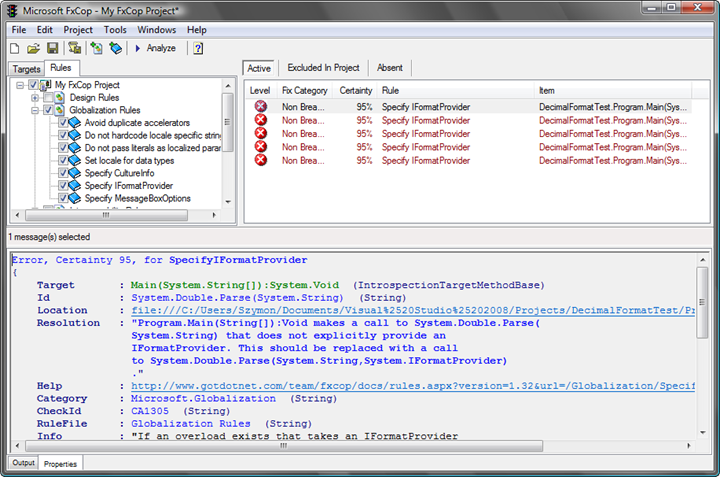Open the Help menu
The height and width of the screenshot is (477, 720).
point(197,30)
